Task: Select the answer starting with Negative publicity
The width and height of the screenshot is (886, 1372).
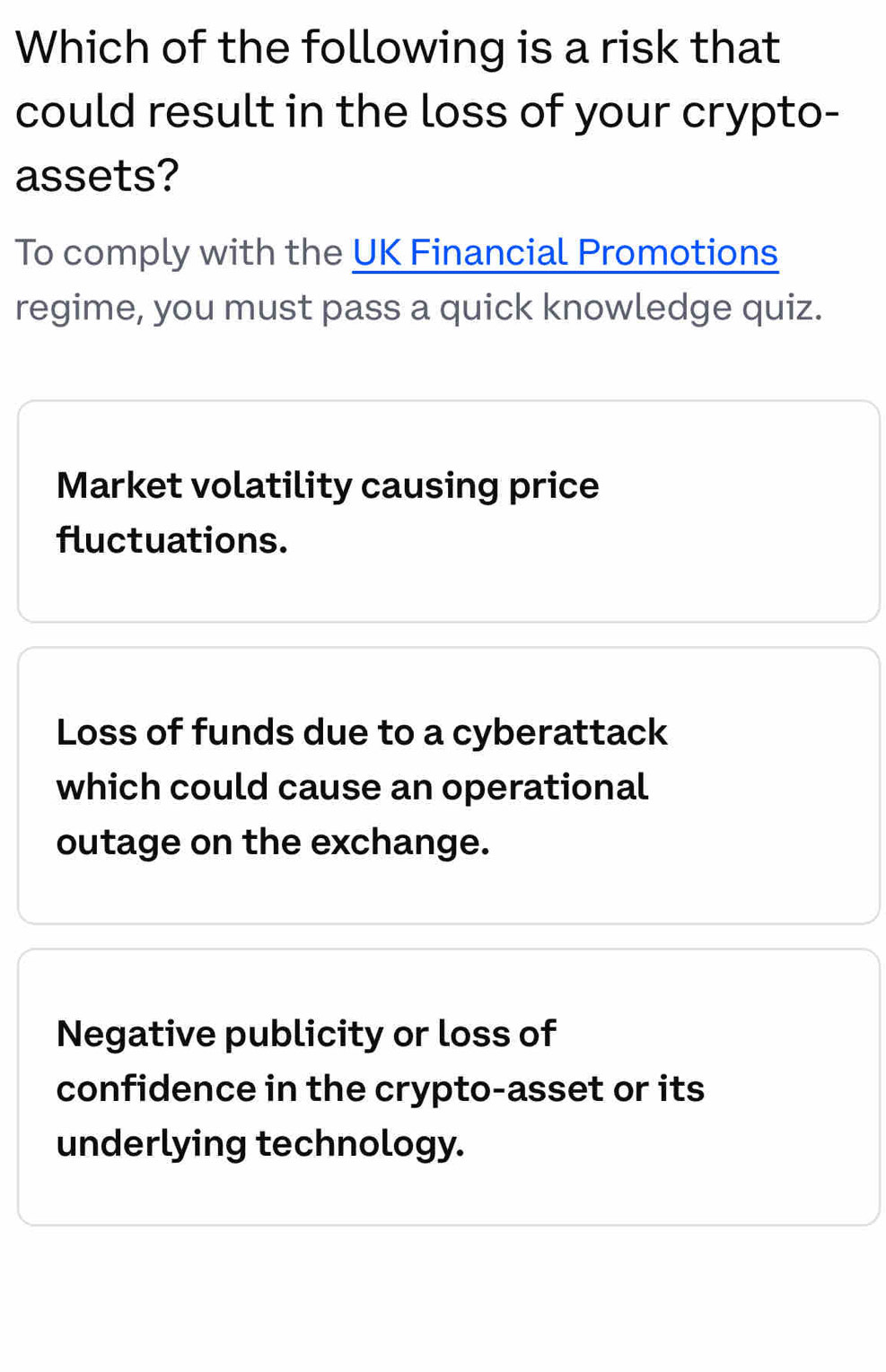Action: click(449, 1086)
